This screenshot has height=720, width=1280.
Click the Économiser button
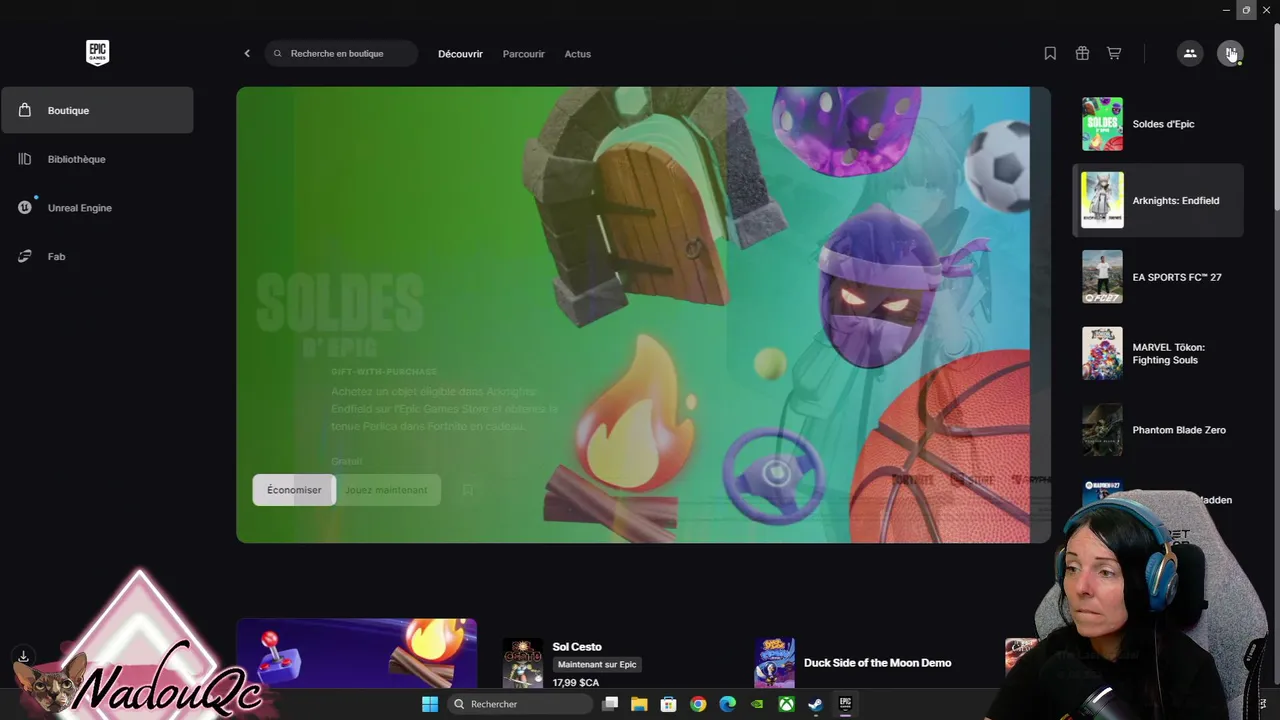294,490
